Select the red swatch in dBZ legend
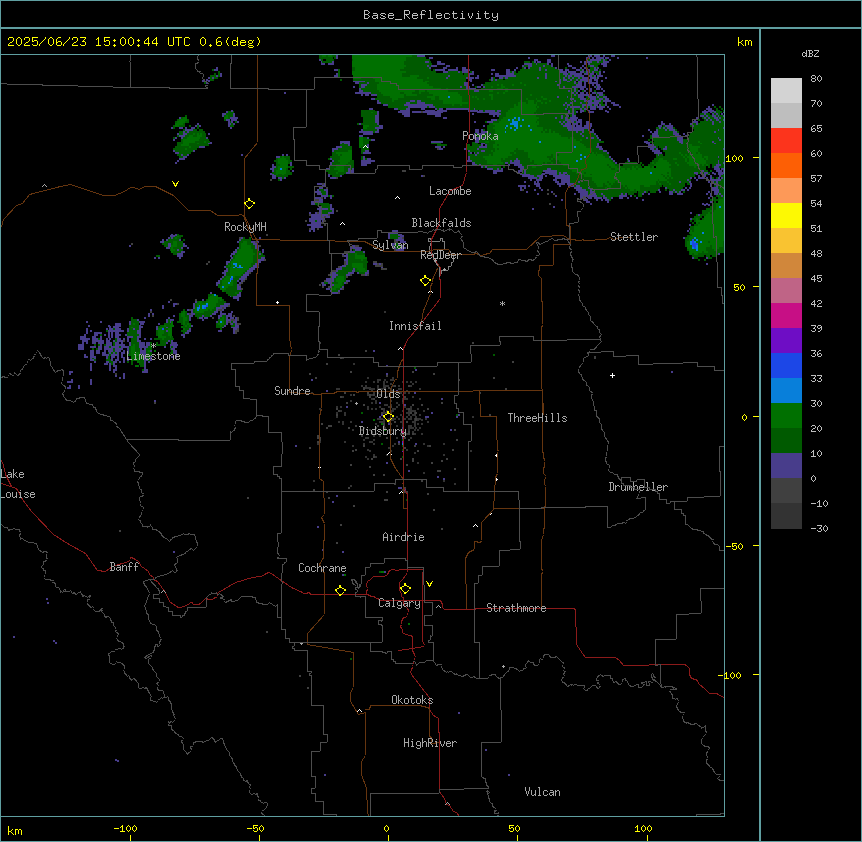 tap(786, 140)
